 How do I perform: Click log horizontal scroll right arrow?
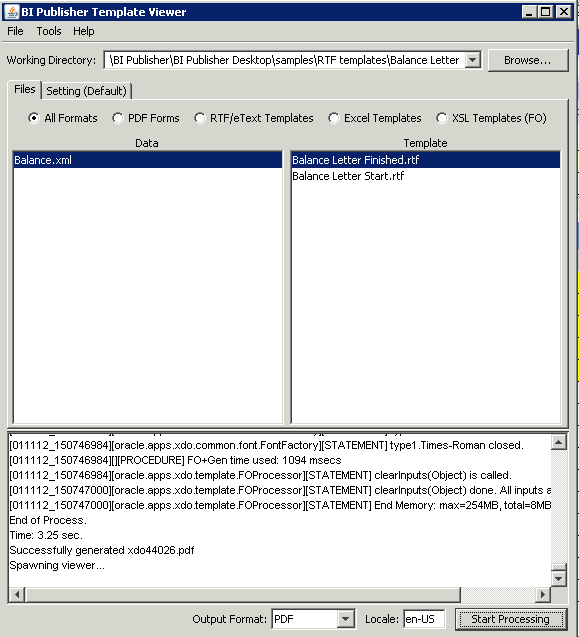(x=542, y=594)
